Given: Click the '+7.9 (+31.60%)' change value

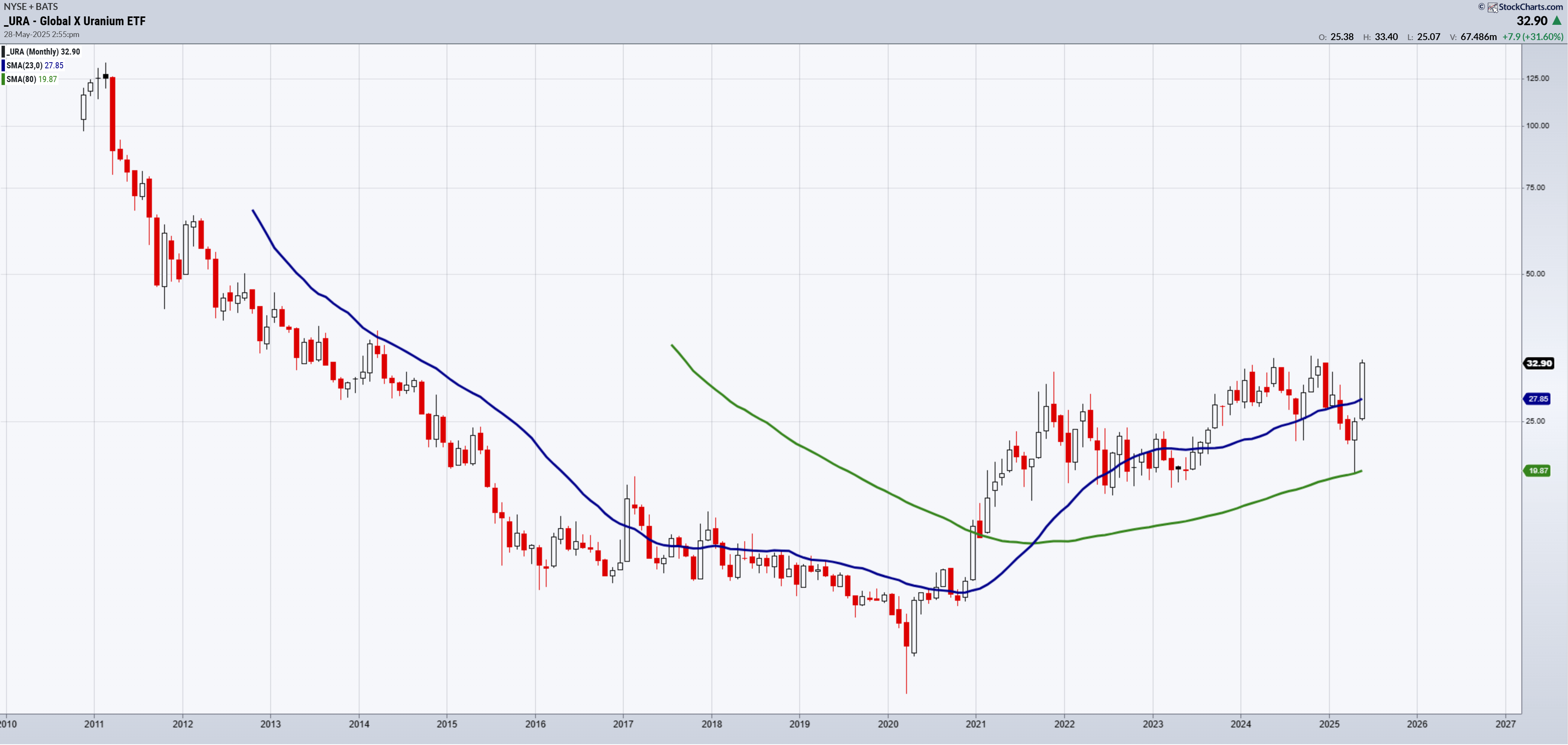Looking at the screenshot, I should [1532, 37].
